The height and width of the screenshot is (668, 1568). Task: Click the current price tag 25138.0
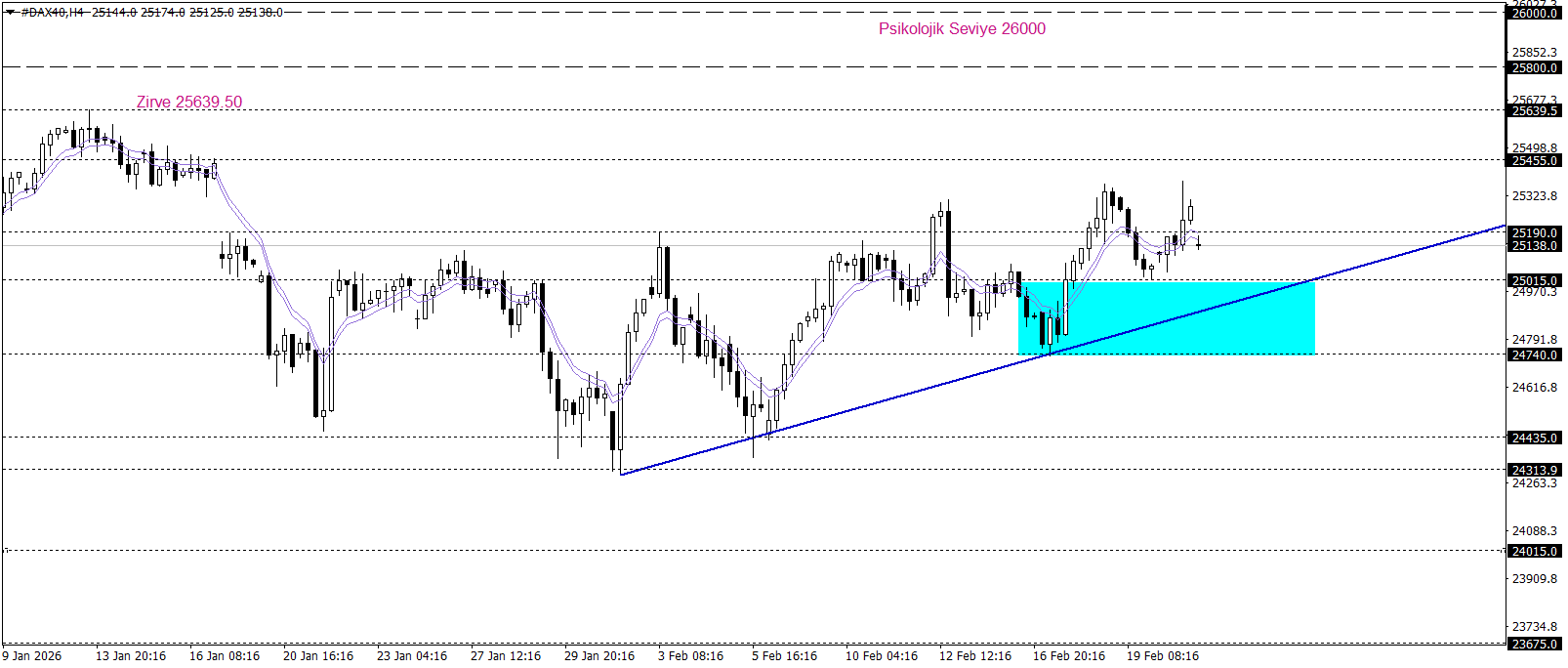tap(1534, 246)
